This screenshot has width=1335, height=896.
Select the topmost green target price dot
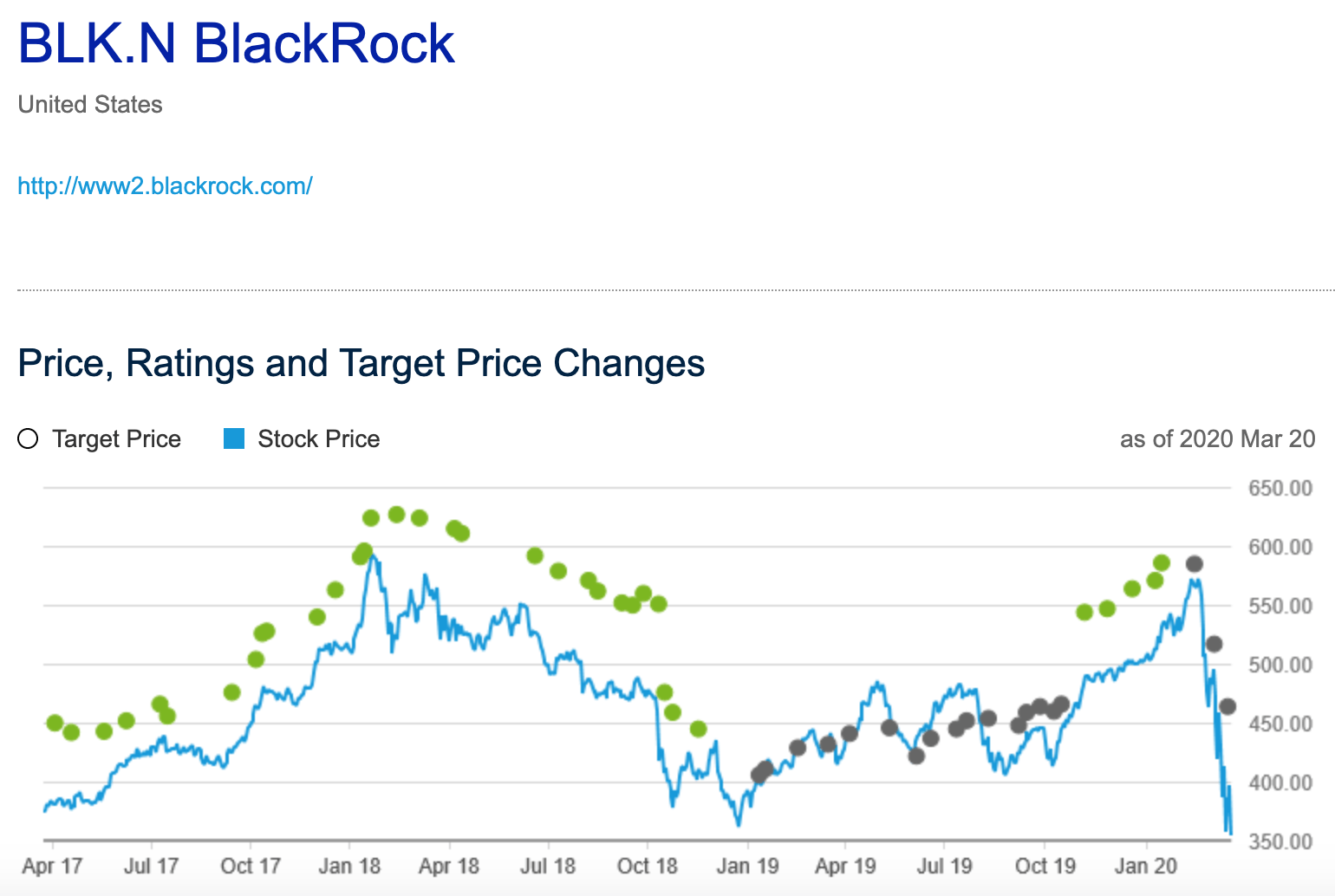(x=397, y=515)
